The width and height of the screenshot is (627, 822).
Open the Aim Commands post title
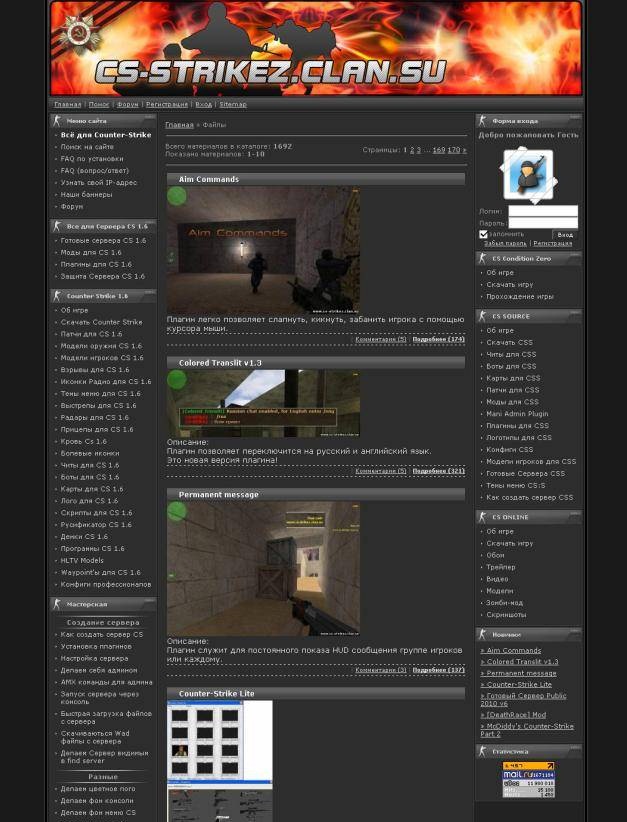click(209, 179)
